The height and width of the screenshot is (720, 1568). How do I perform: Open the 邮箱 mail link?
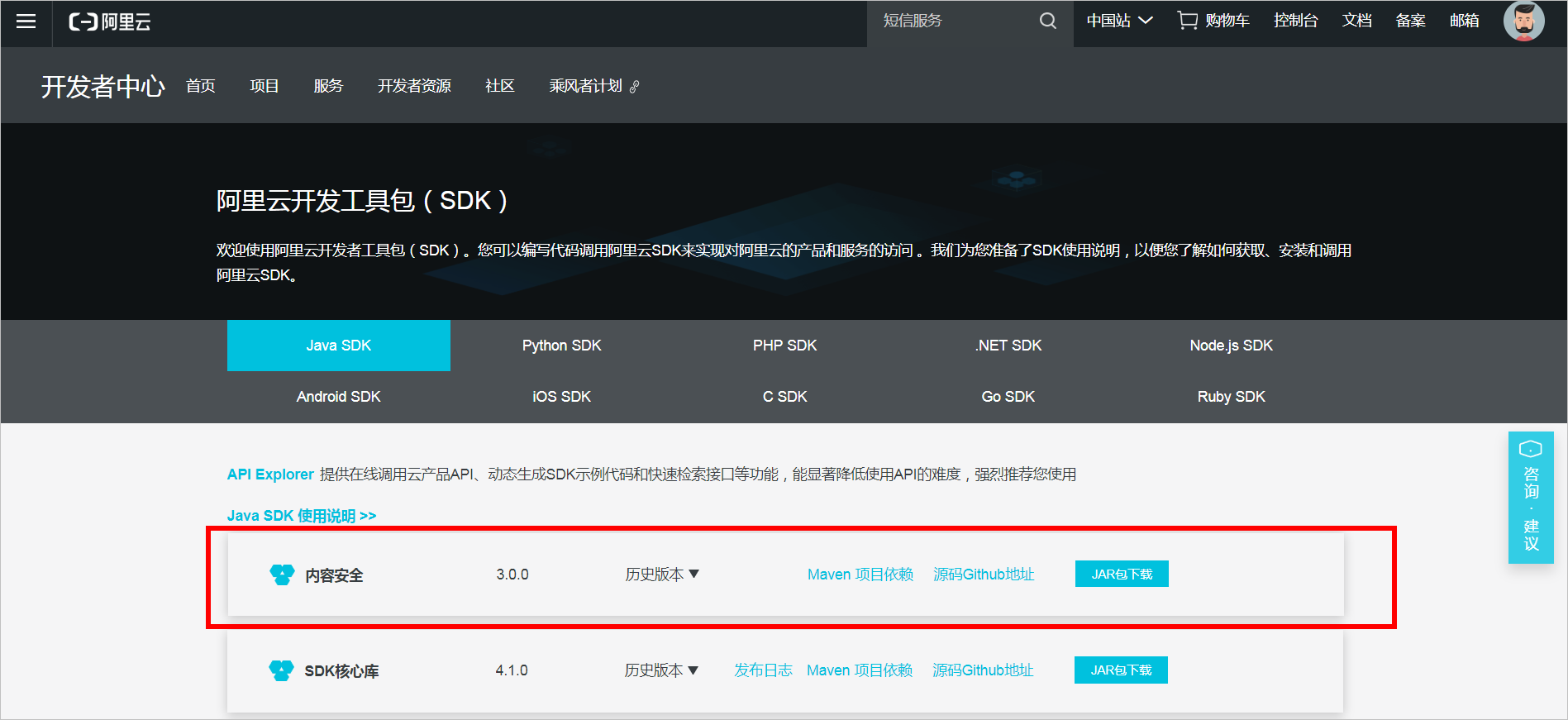(x=1465, y=21)
